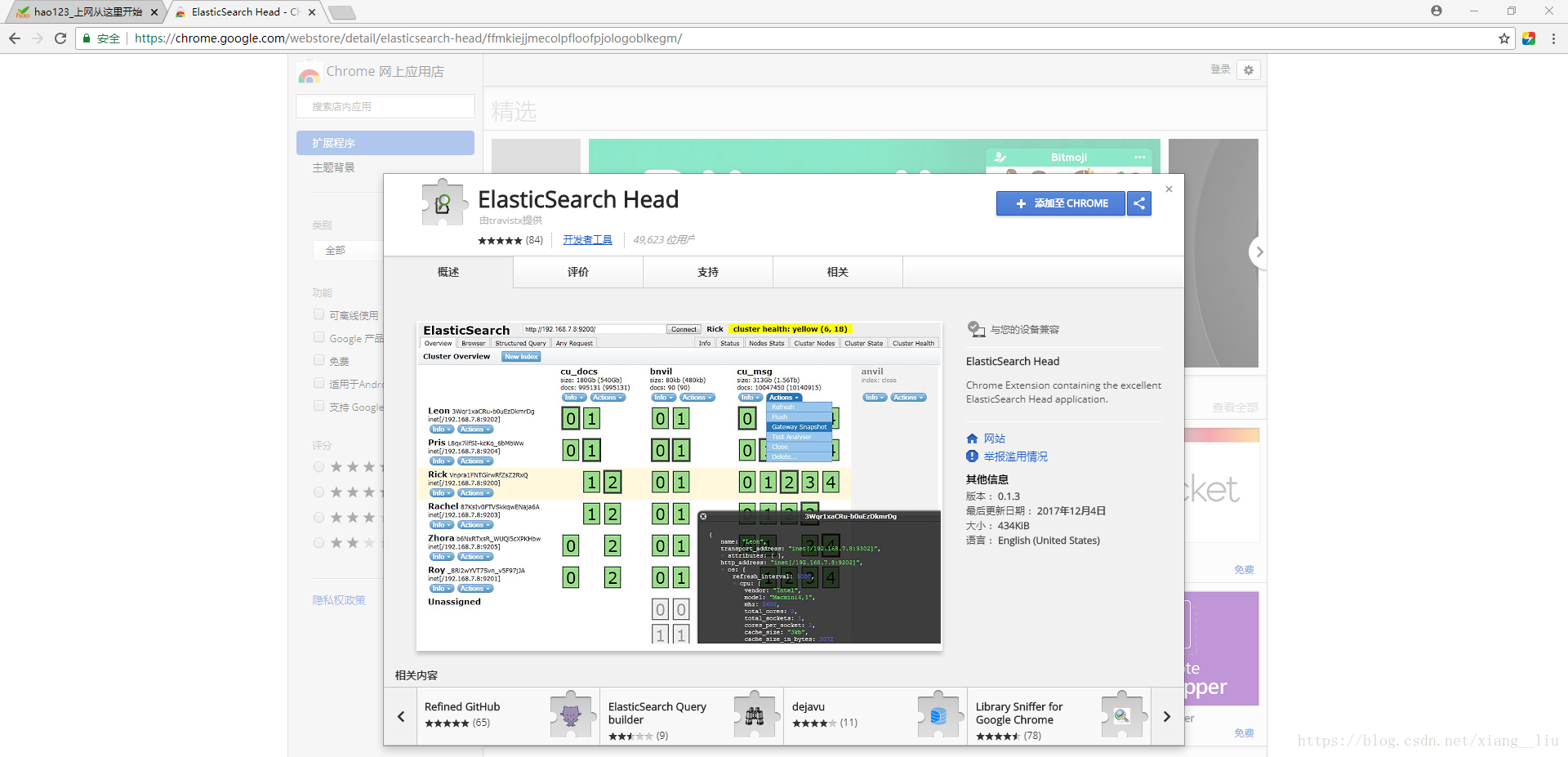Open the colorful extension icon in toolbar
Screen dimensions: 1568x757
click(x=1529, y=38)
